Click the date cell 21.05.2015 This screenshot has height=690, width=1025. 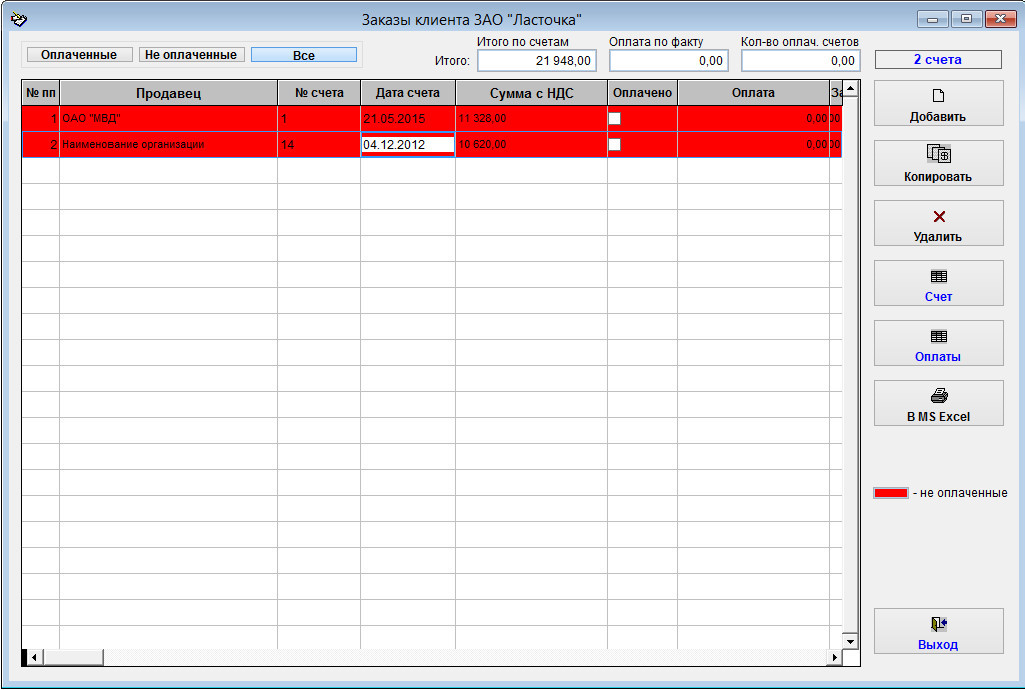click(408, 118)
